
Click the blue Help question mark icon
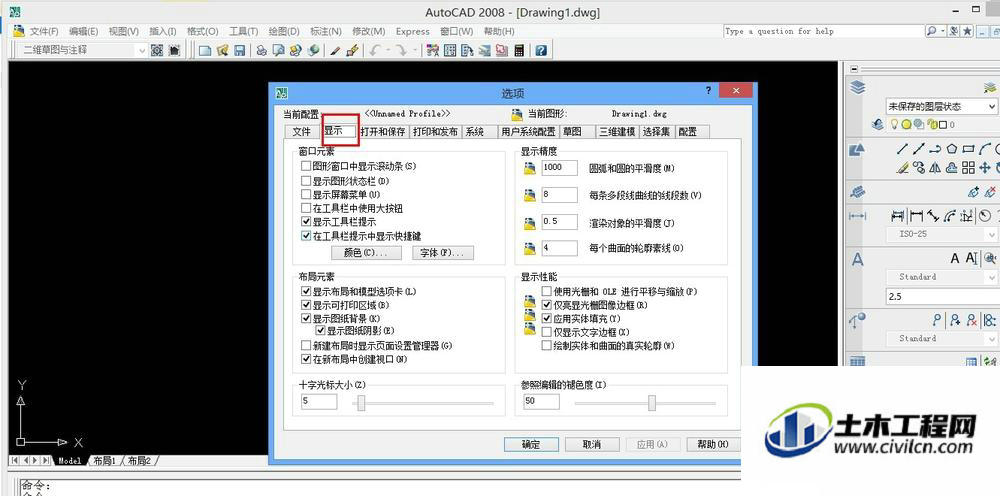tap(541, 50)
